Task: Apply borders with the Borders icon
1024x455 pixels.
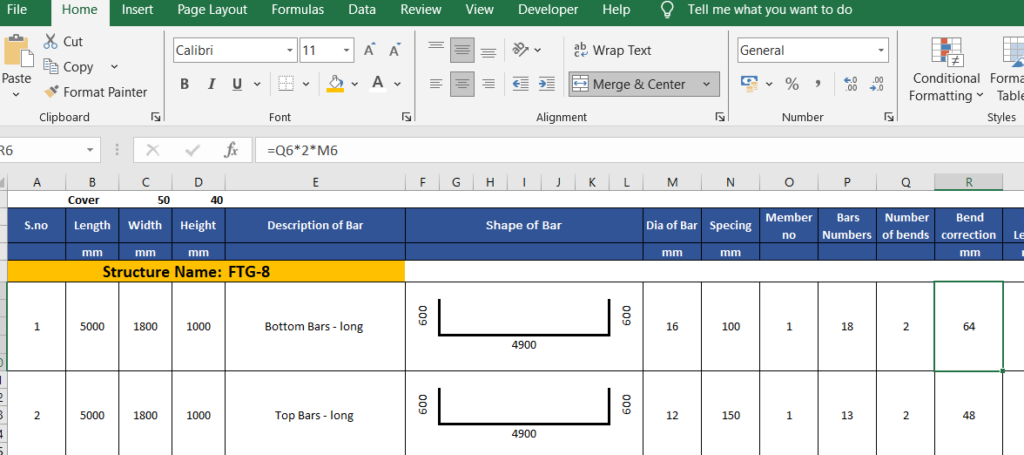Action: click(x=285, y=84)
